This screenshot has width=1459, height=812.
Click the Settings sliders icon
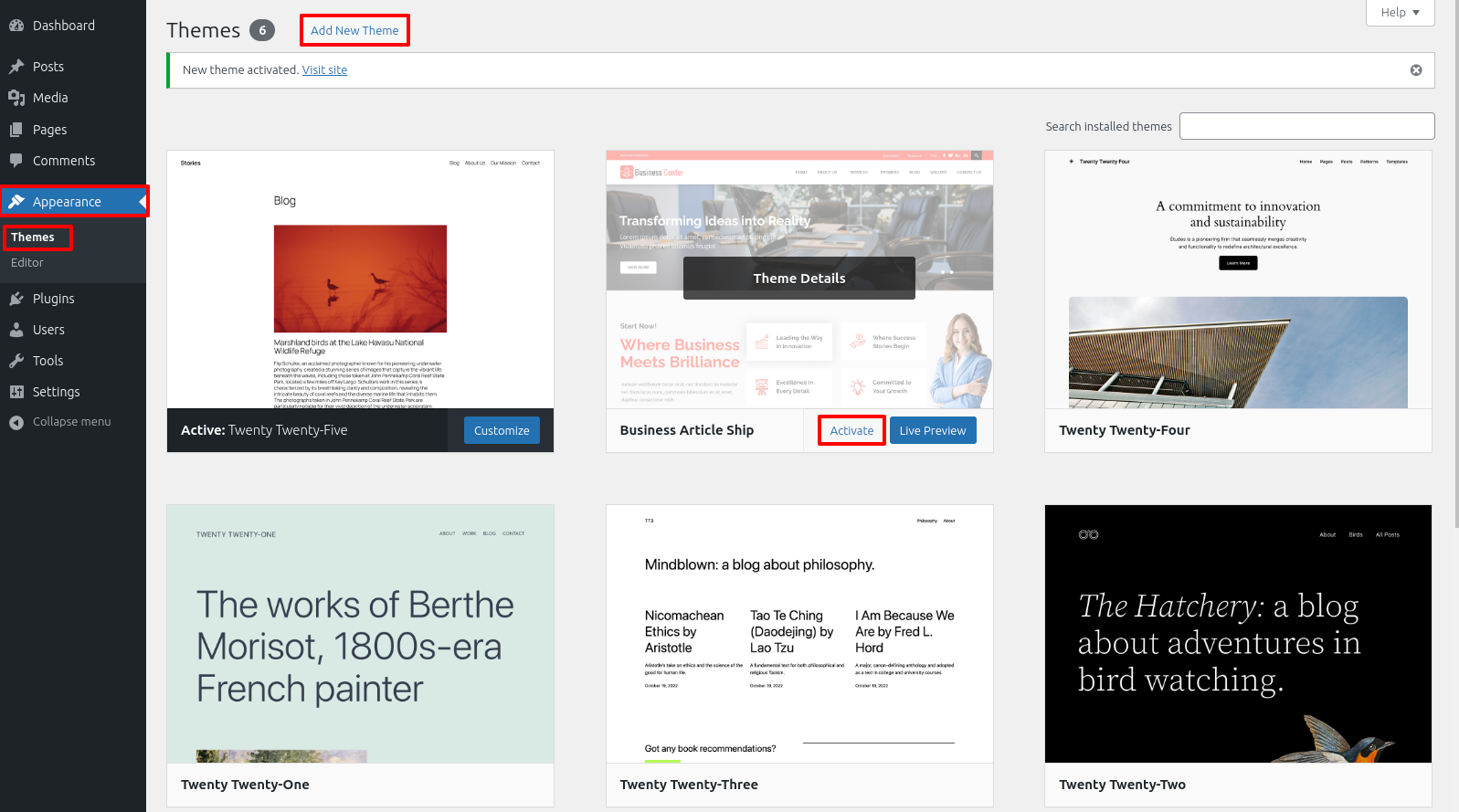(x=16, y=392)
